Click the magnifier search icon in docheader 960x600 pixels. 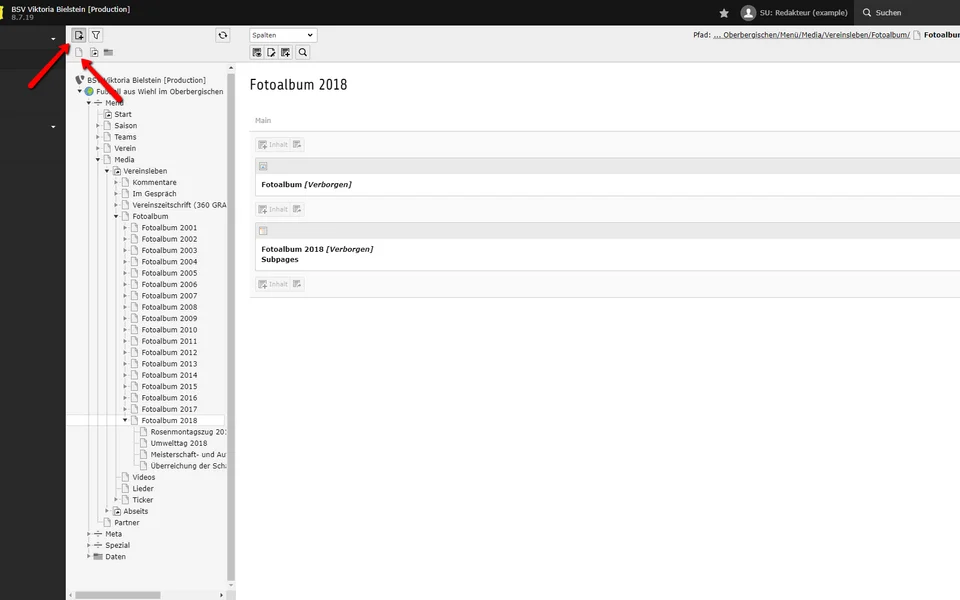303,52
